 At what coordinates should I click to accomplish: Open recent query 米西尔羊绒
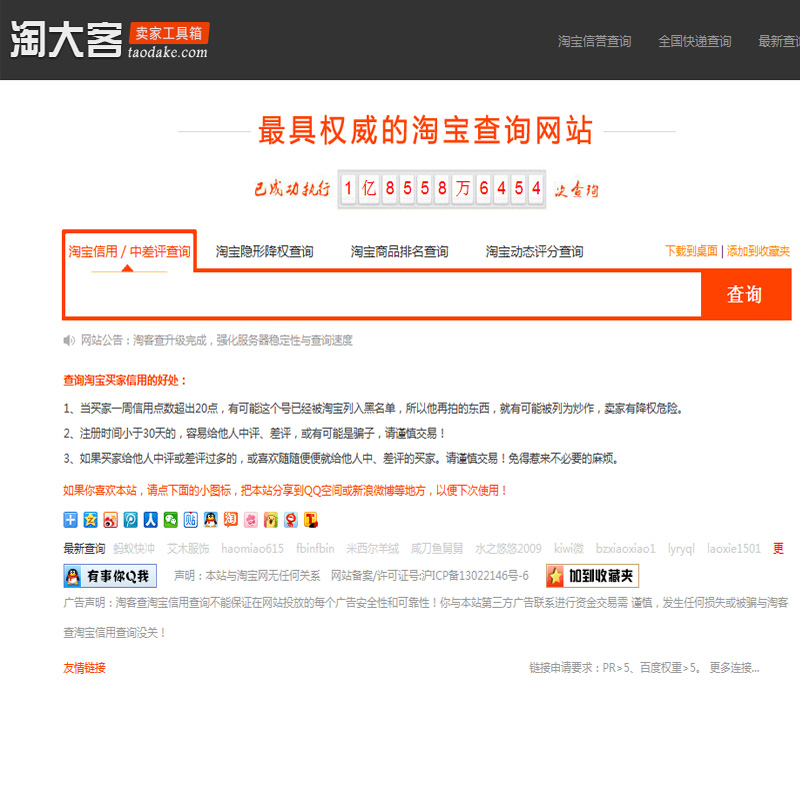click(x=372, y=548)
